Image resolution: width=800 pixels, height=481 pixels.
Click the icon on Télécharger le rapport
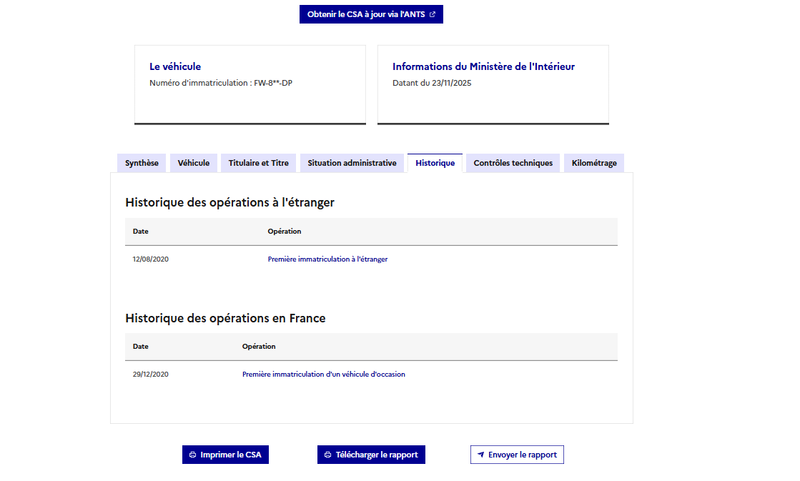coord(327,455)
